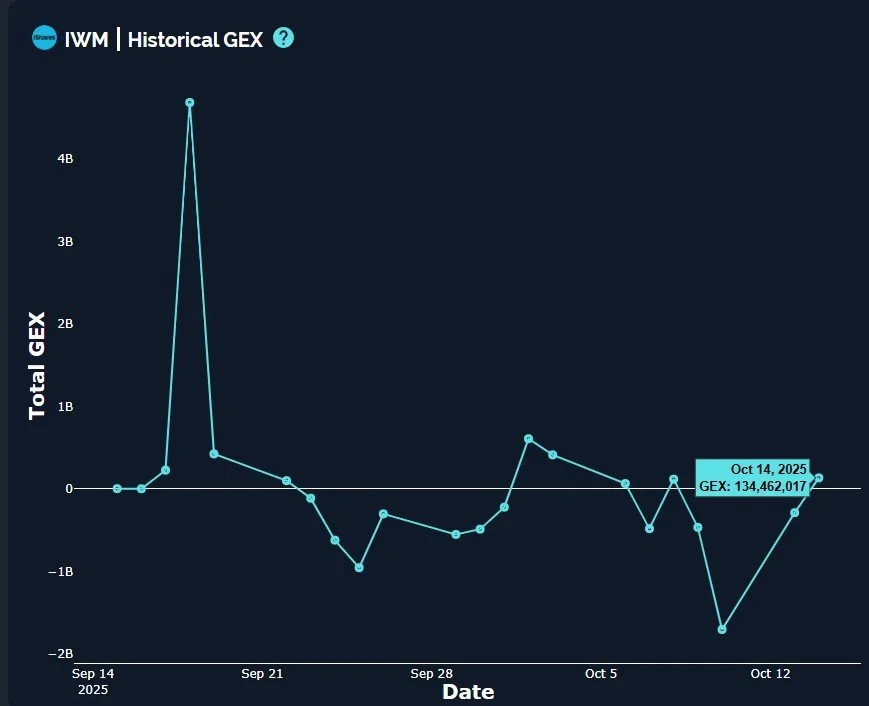The width and height of the screenshot is (869, 706).
Task: Click the 'Oct 12' x-axis label
Action: (770, 674)
